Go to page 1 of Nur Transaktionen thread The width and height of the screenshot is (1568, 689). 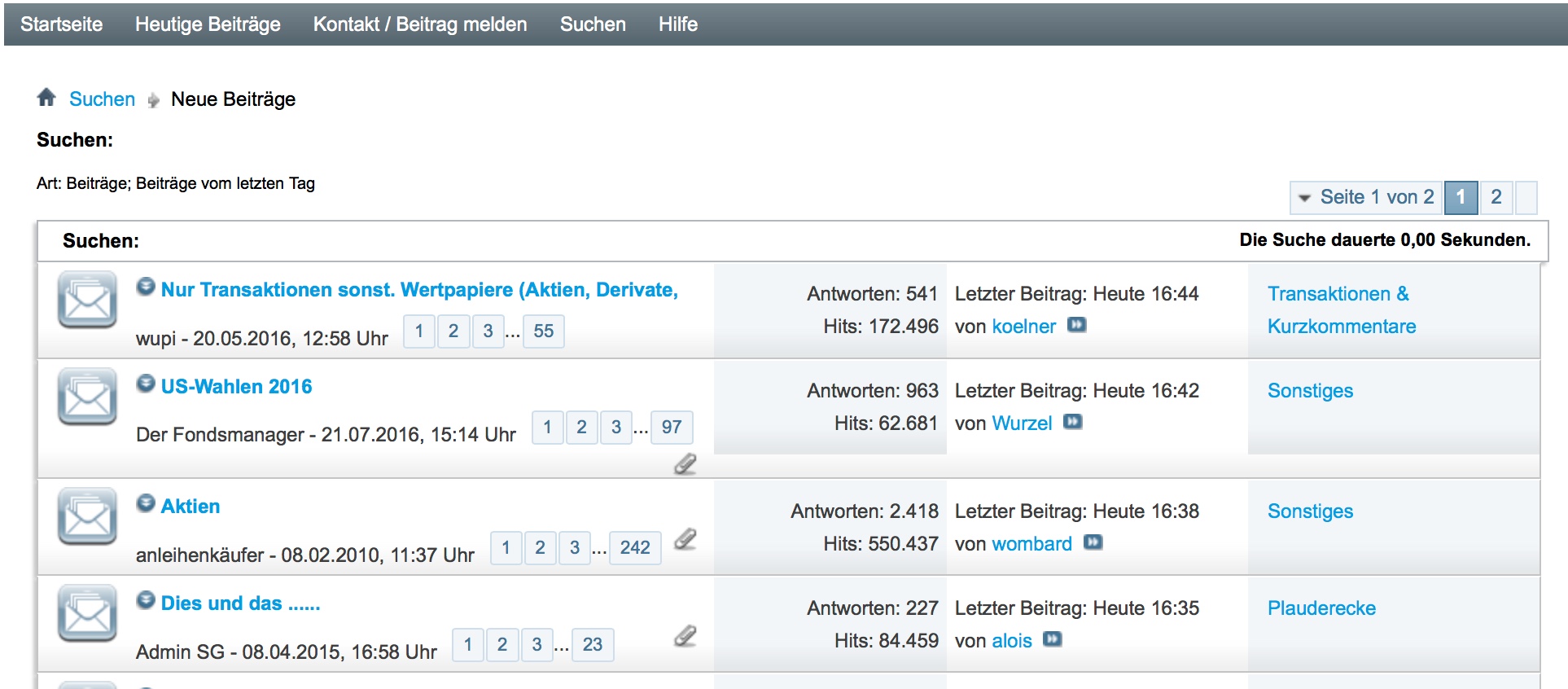point(419,331)
